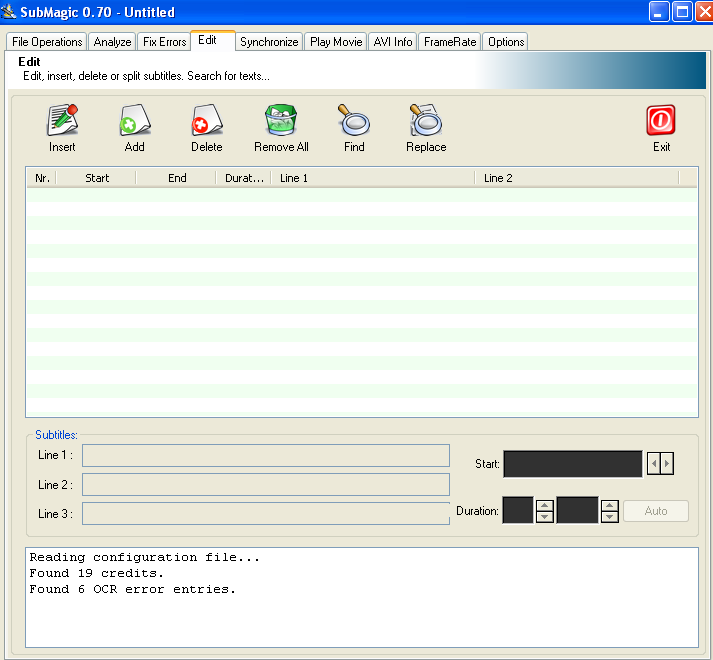Select the Edit tab
This screenshot has width=713, height=660.
click(x=213, y=40)
